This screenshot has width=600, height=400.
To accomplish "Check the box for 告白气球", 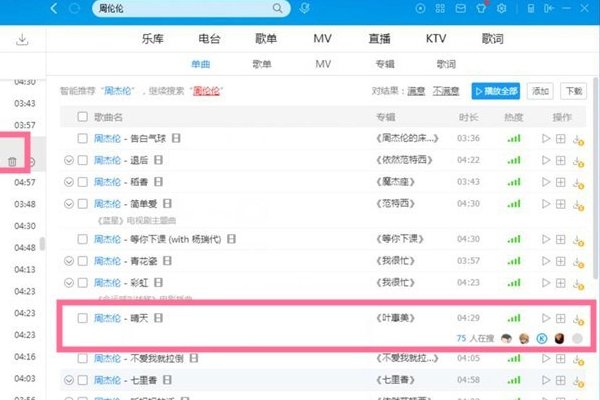I will pyautogui.click(x=82, y=138).
